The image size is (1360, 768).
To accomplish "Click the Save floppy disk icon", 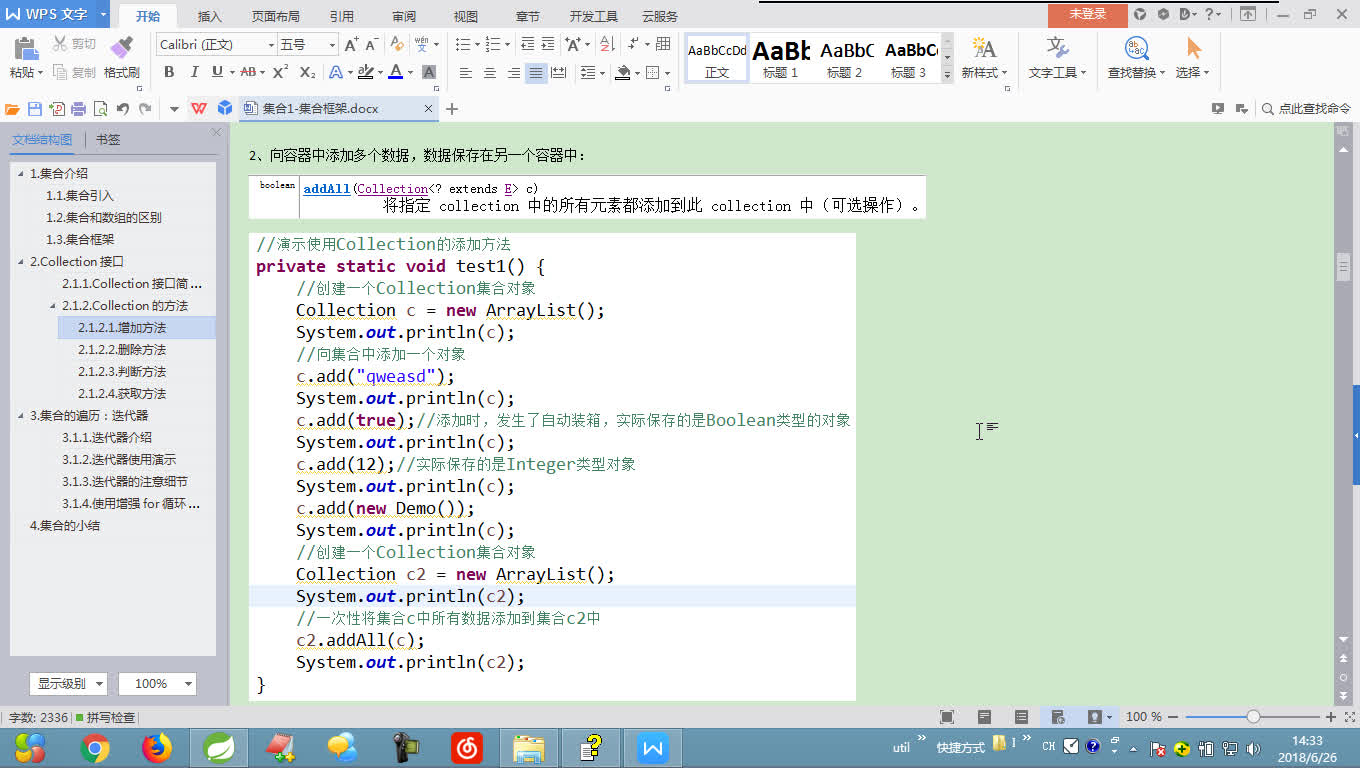I will tap(35, 109).
